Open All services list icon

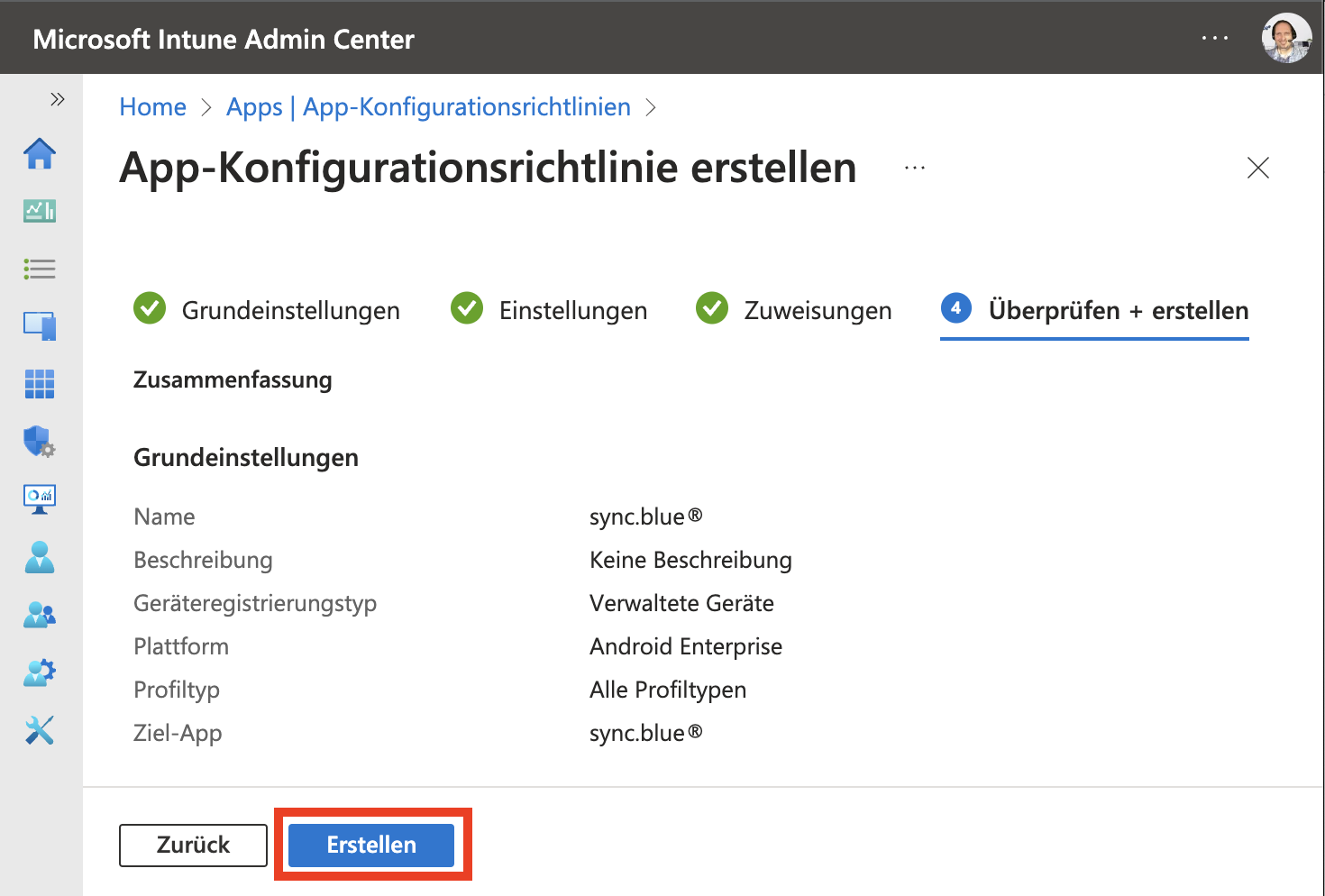tap(40, 269)
